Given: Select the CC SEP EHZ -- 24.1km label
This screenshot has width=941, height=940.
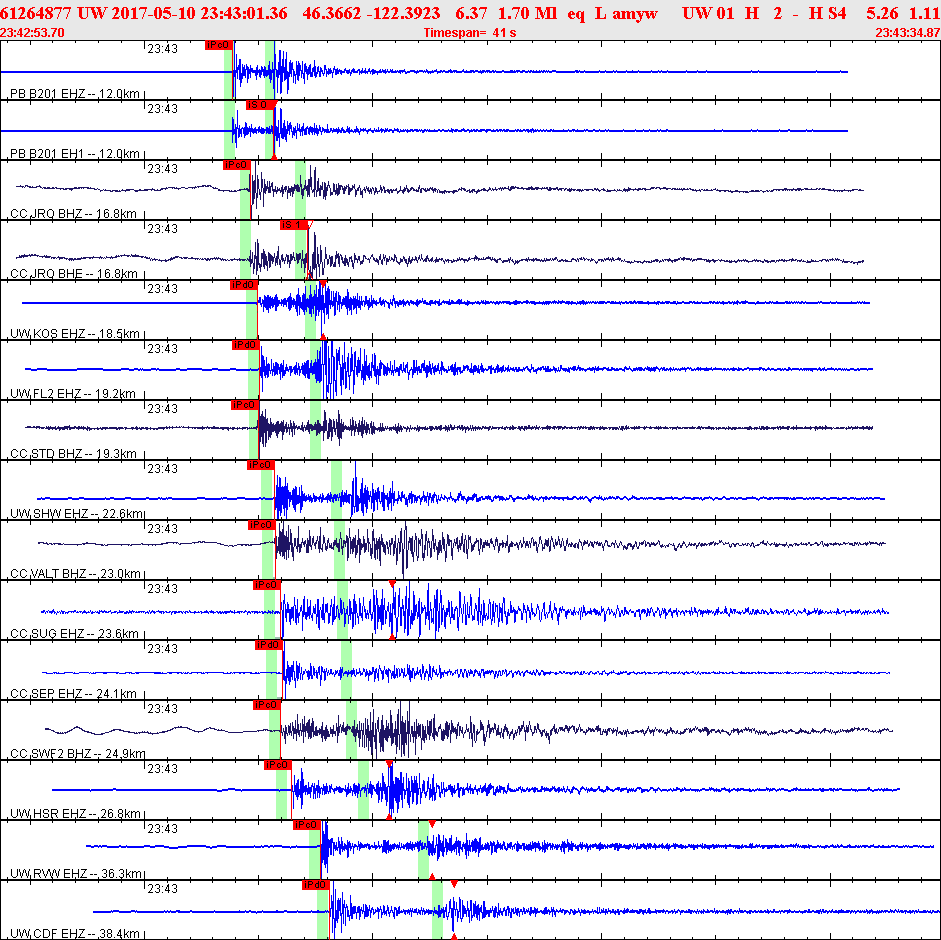Looking at the screenshot, I should pos(74,694).
